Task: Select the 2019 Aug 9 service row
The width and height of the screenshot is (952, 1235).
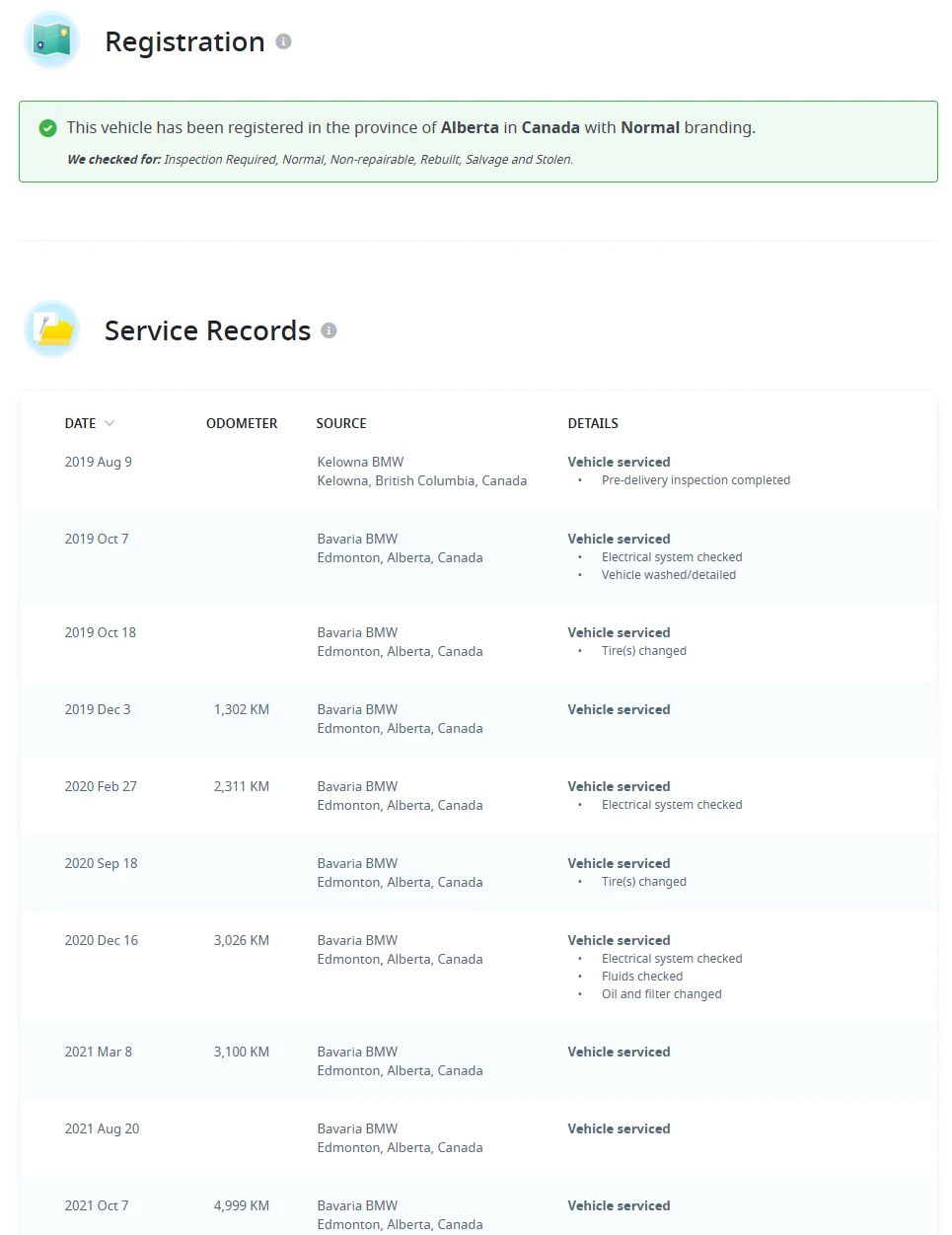Action: [478, 472]
